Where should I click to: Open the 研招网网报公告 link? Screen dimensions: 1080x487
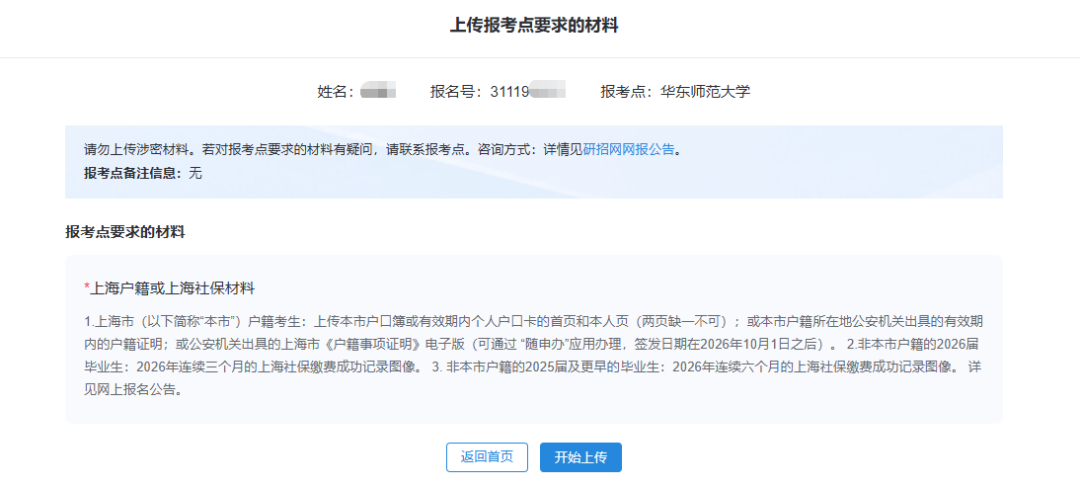tap(629, 149)
